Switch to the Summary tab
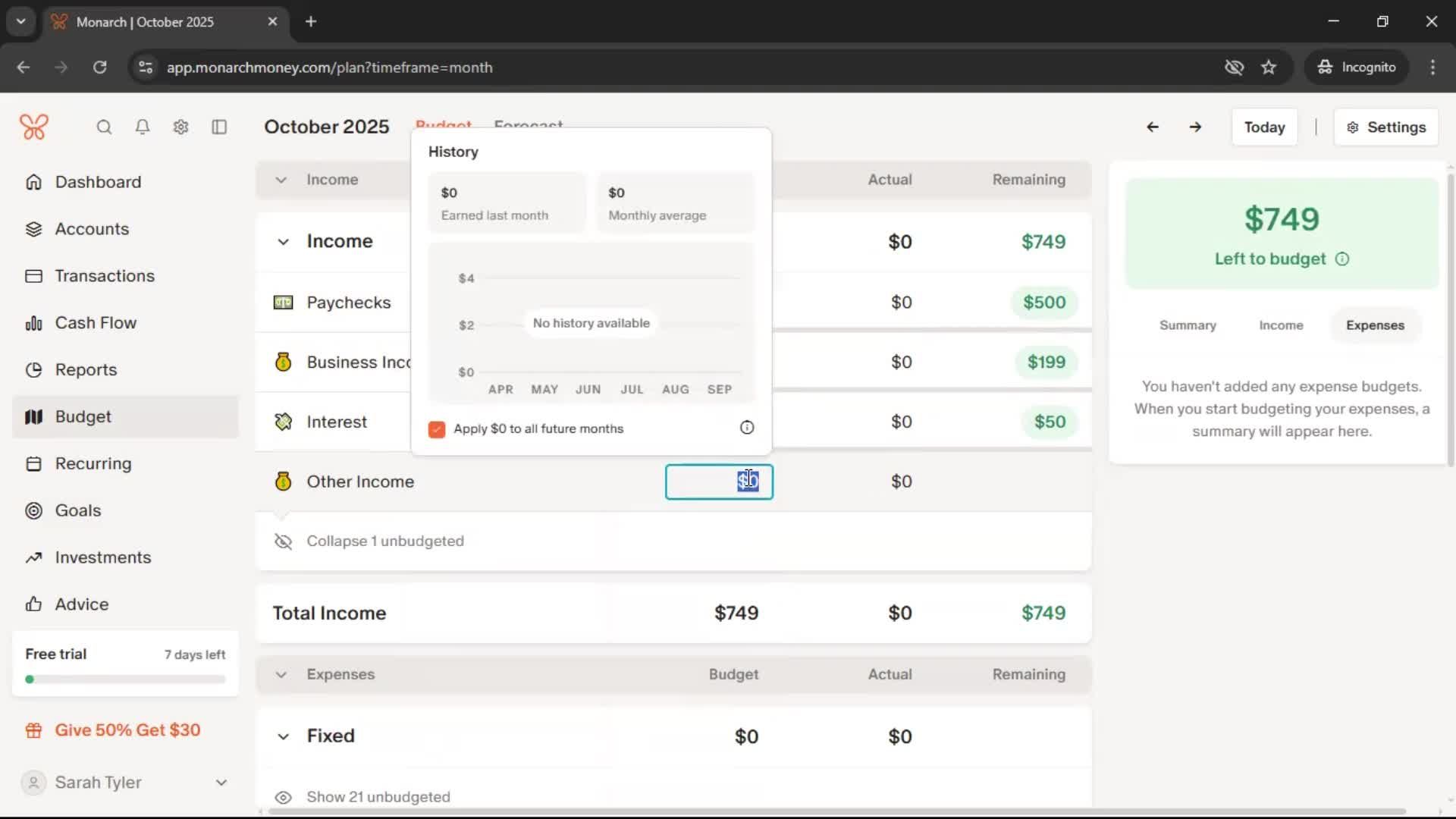The image size is (1456, 819). [x=1188, y=325]
